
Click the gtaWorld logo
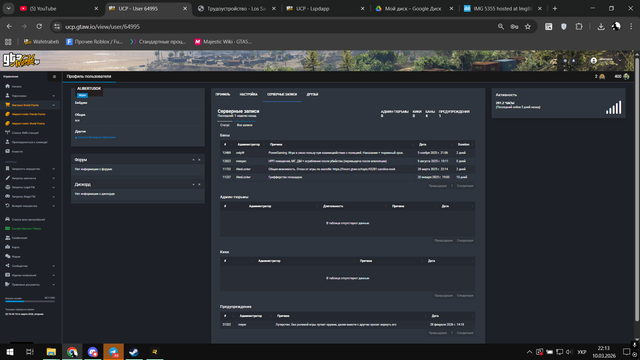point(21,60)
